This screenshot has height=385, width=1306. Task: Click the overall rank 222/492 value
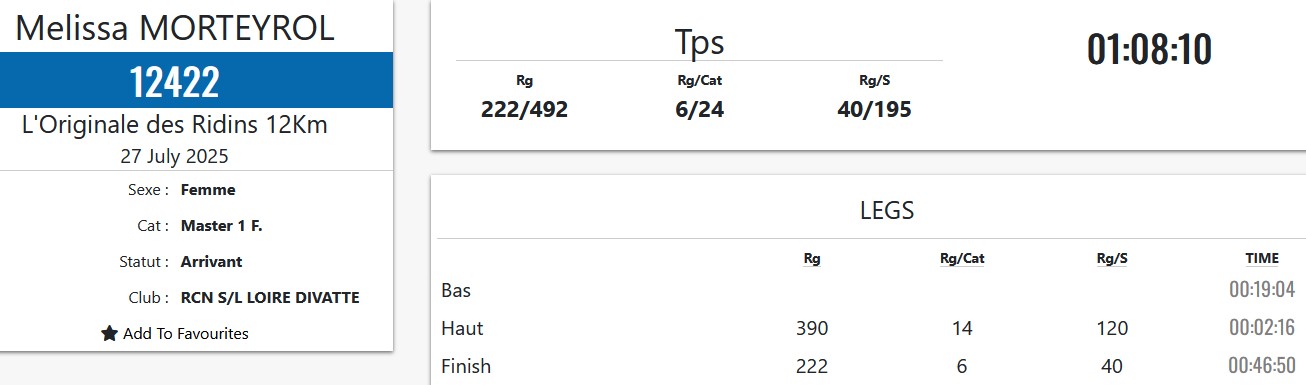click(524, 110)
